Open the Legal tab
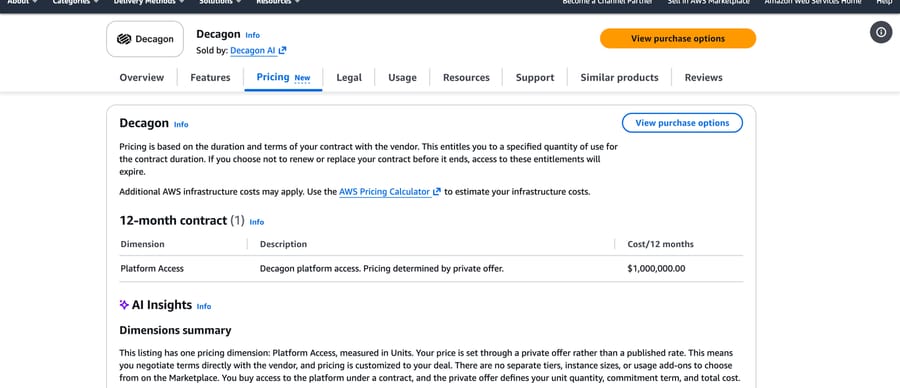 [x=349, y=77]
